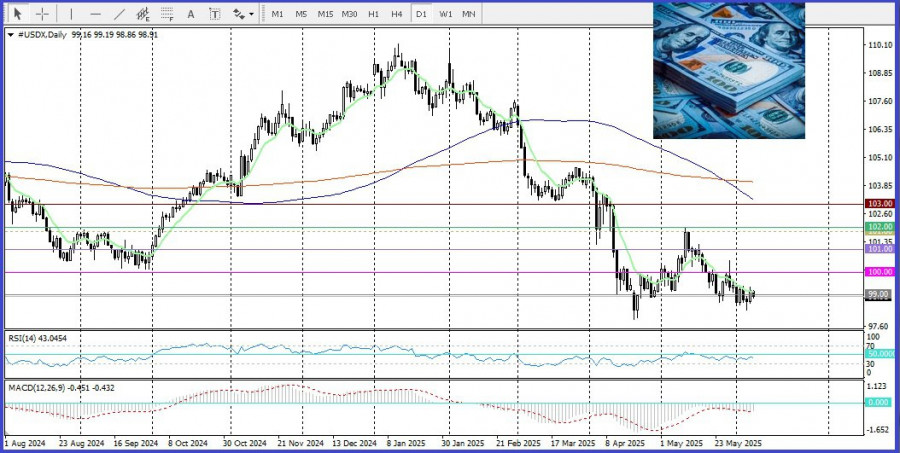Click the RSI(14) 43.0454 indicator label

click(38, 339)
